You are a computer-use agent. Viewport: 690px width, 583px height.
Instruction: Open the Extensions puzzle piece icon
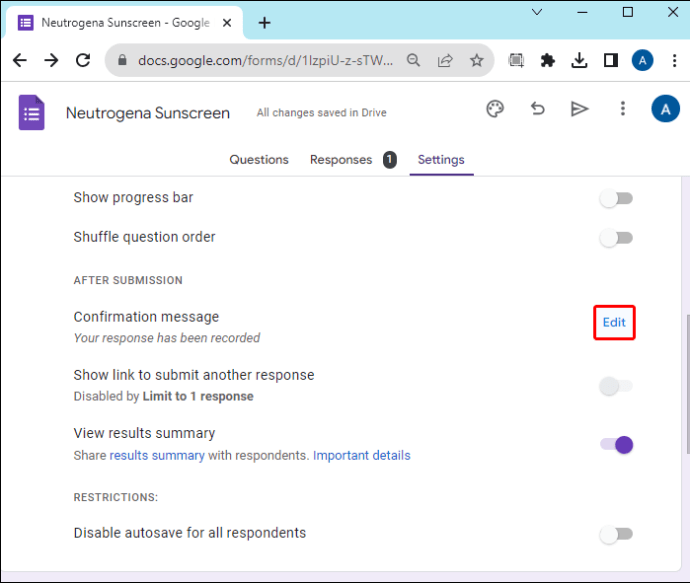pyautogui.click(x=547, y=60)
